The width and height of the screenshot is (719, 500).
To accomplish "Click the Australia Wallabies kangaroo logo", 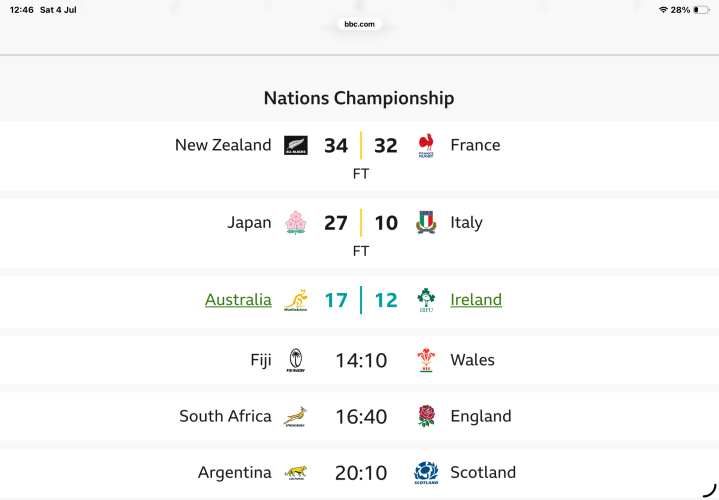I will pos(296,300).
